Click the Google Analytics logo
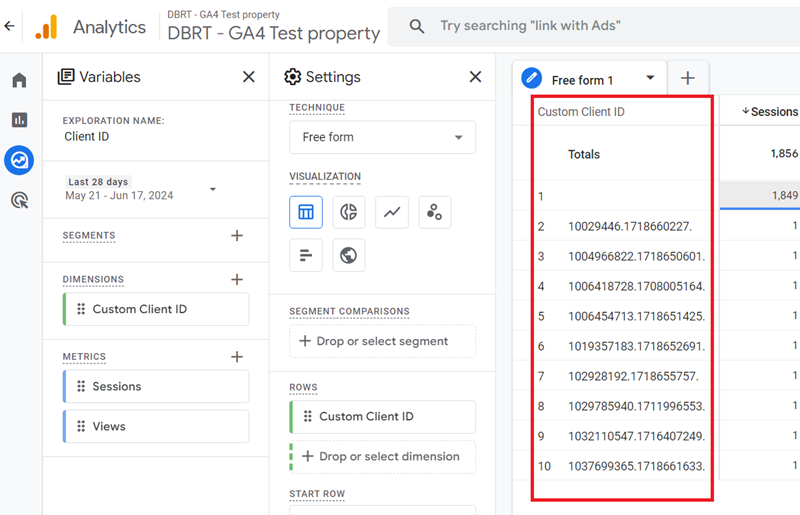This screenshot has height=515, width=800. tap(46, 27)
